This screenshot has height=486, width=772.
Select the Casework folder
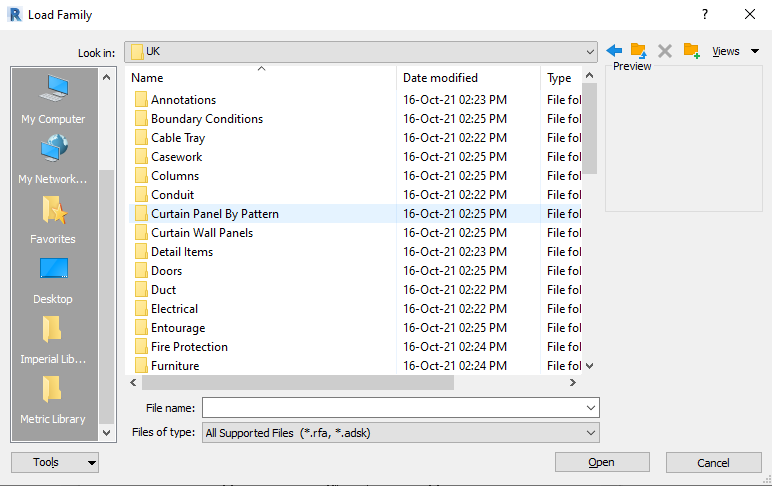pos(176,157)
